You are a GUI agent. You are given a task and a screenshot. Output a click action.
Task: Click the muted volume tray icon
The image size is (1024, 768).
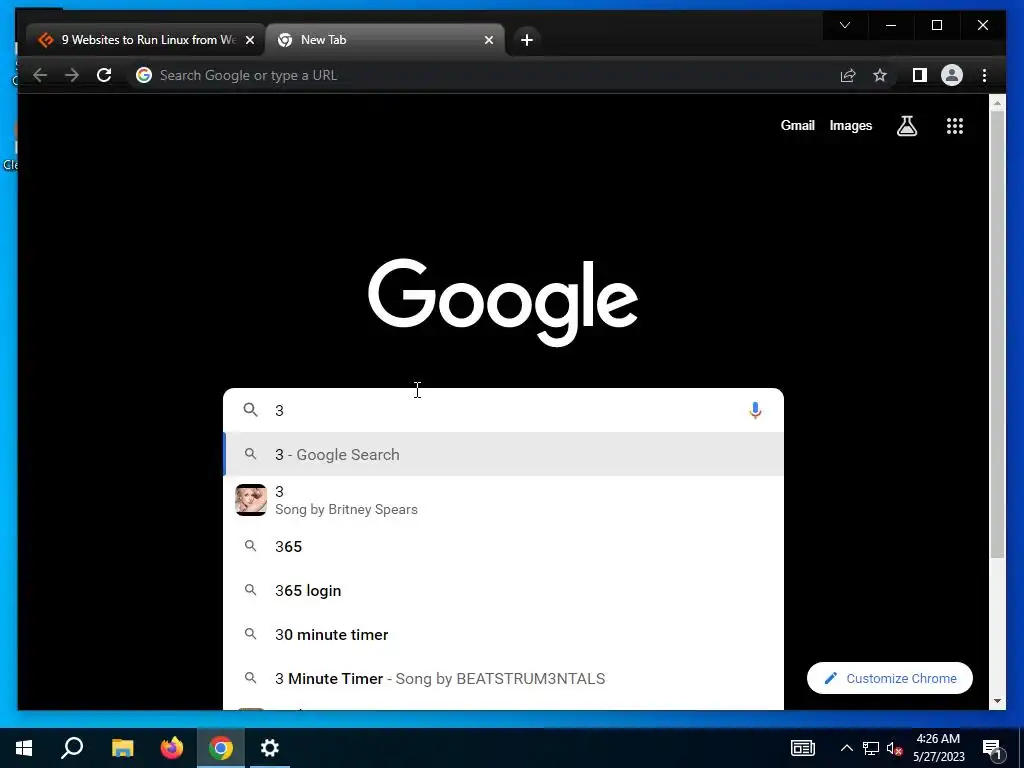click(x=894, y=748)
